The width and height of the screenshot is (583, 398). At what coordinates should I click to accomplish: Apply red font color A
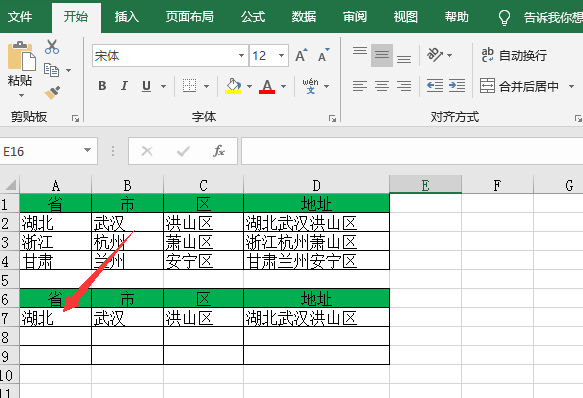(x=267, y=86)
